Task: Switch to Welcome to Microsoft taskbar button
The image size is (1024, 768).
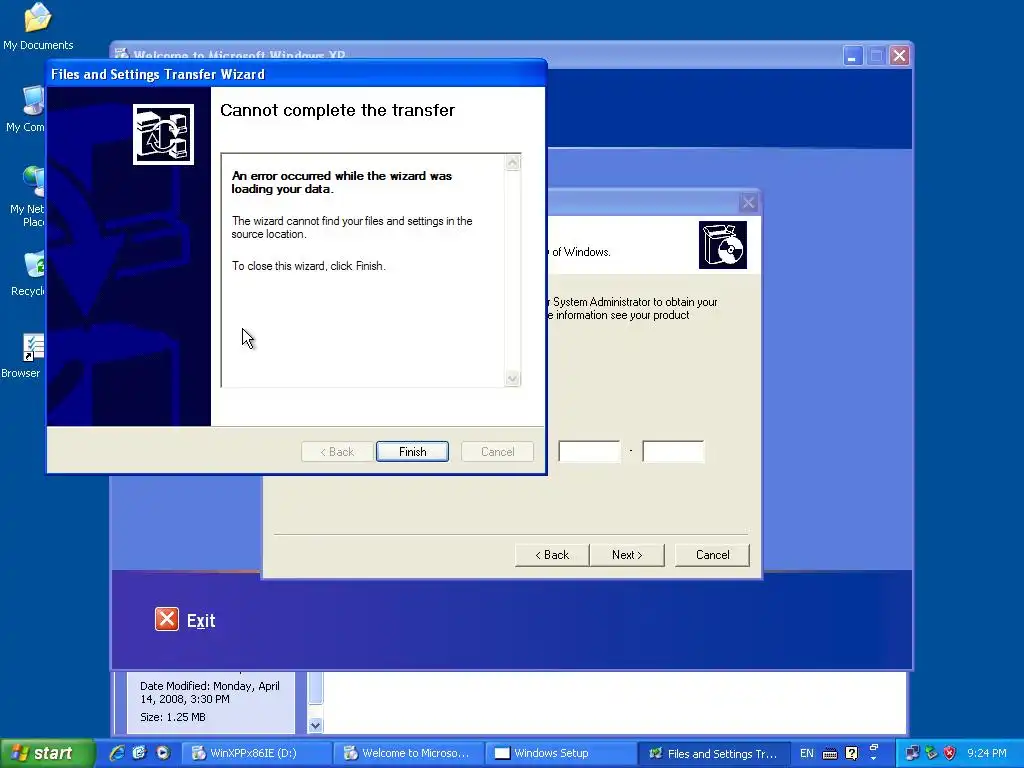Action: (409, 753)
